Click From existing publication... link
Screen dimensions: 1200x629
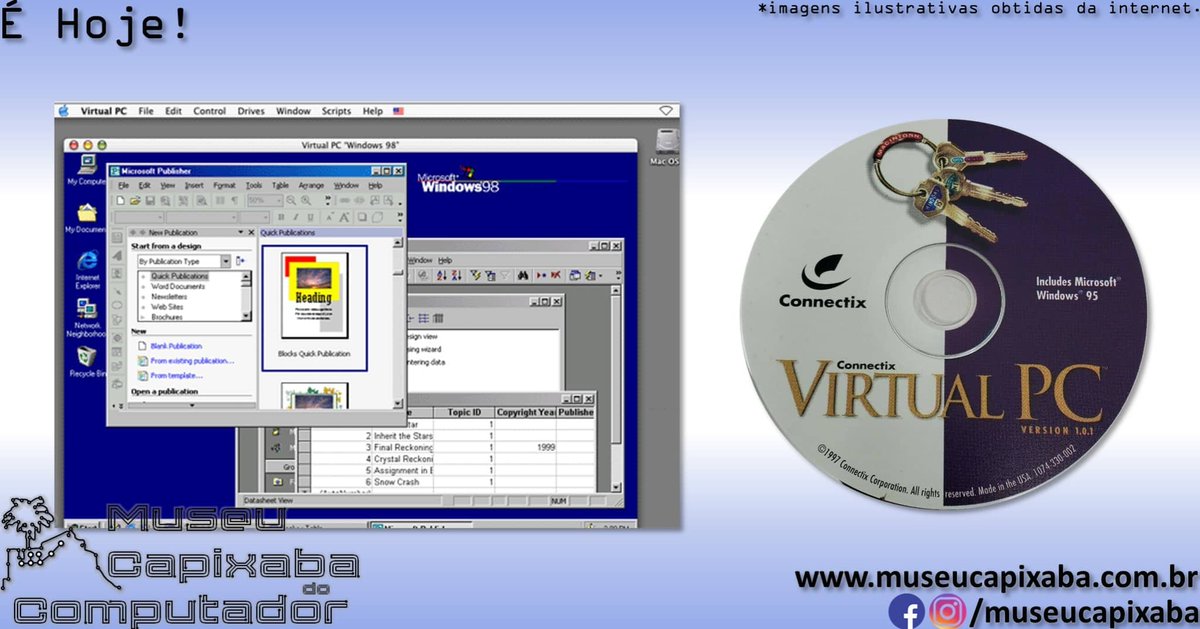coord(192,361)
